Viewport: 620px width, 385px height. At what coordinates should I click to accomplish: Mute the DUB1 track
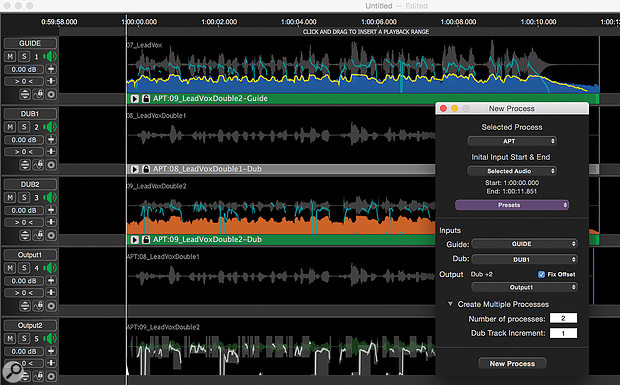pos(10,127)
